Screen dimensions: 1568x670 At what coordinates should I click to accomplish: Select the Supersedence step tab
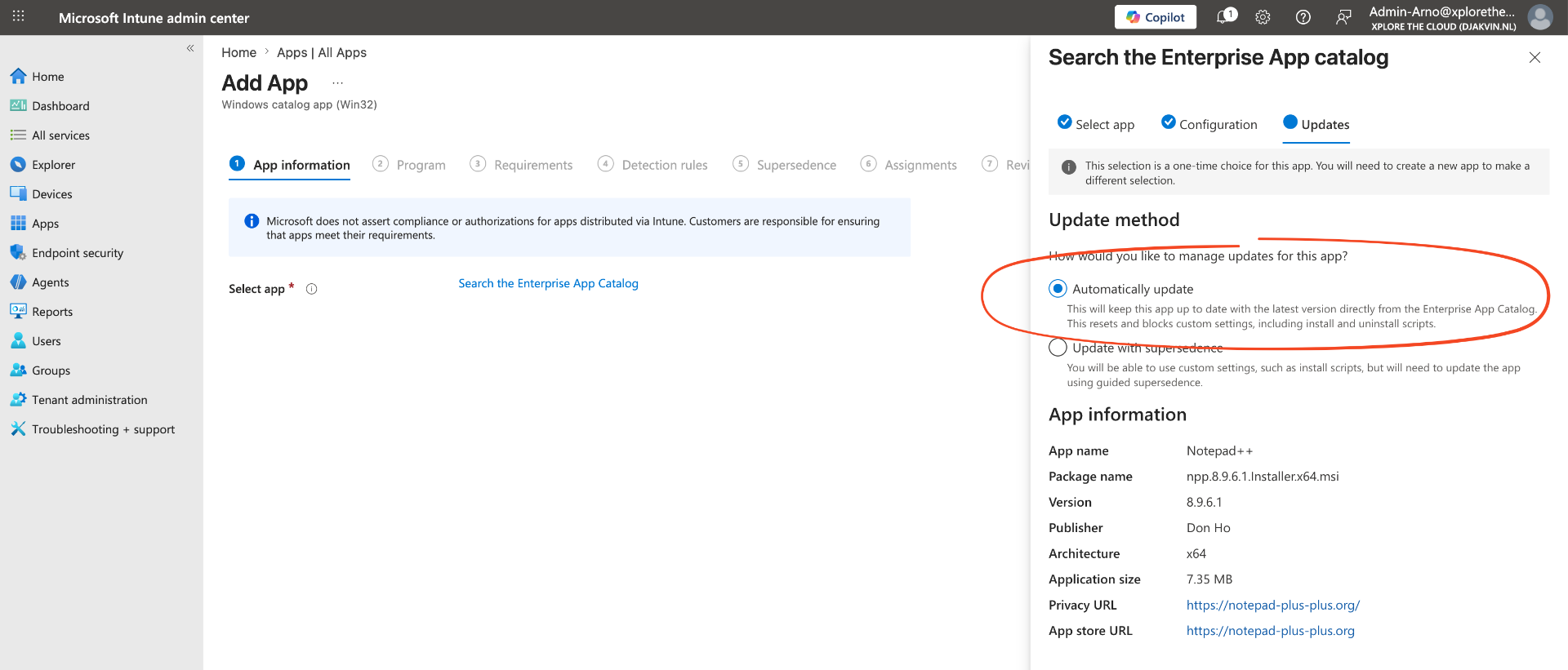(x=784, y=165)
